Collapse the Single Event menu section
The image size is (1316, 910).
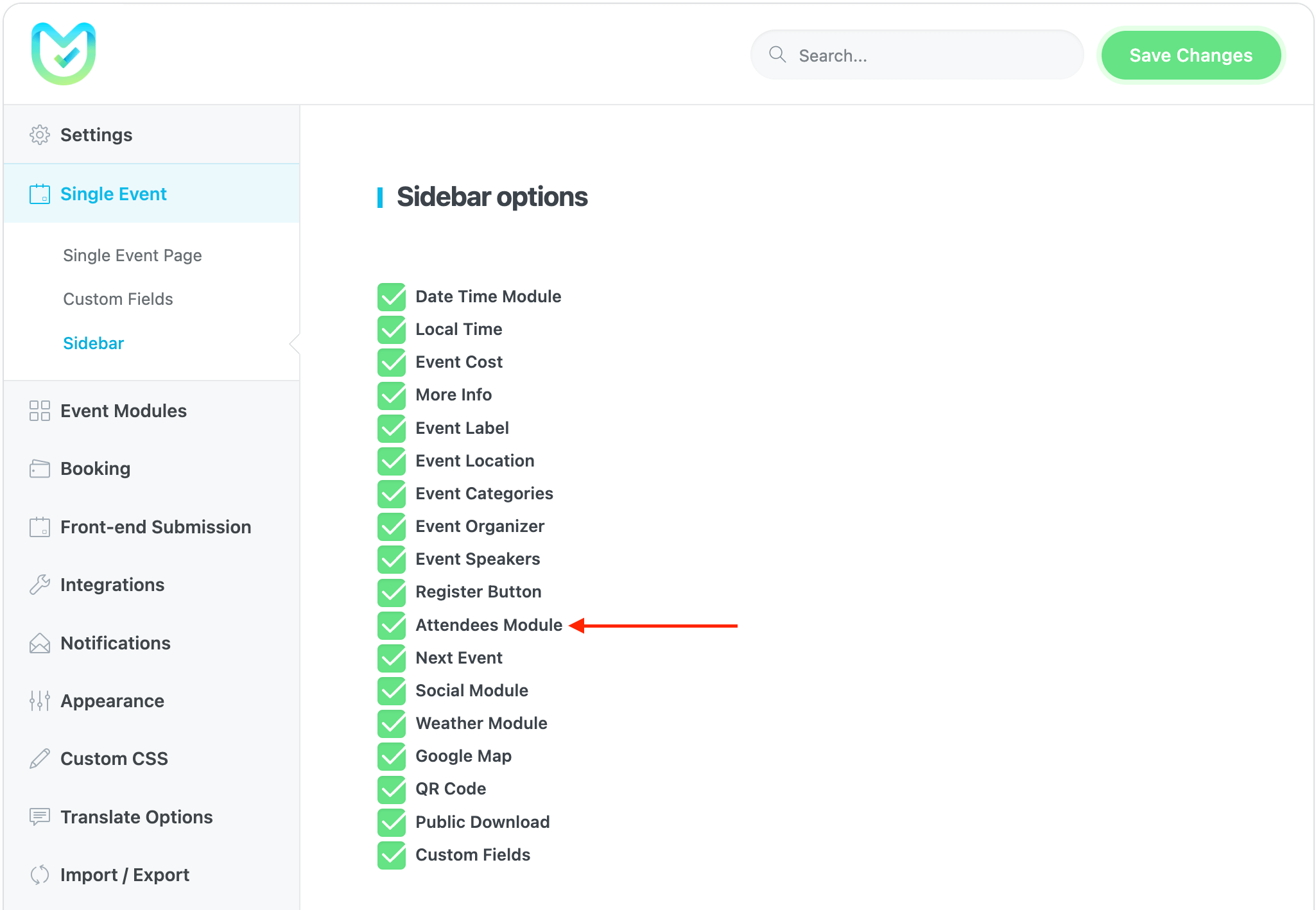(114, 194)
